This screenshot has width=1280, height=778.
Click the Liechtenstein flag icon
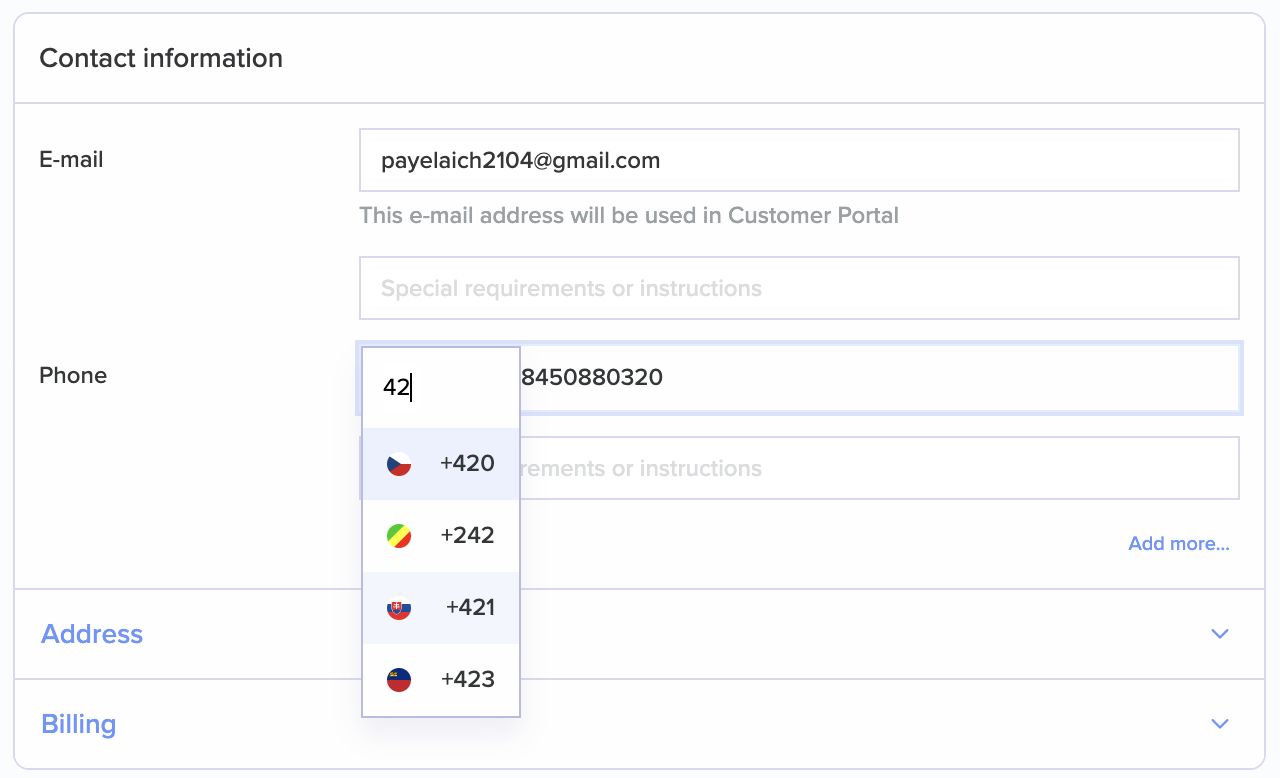point(399,680)
